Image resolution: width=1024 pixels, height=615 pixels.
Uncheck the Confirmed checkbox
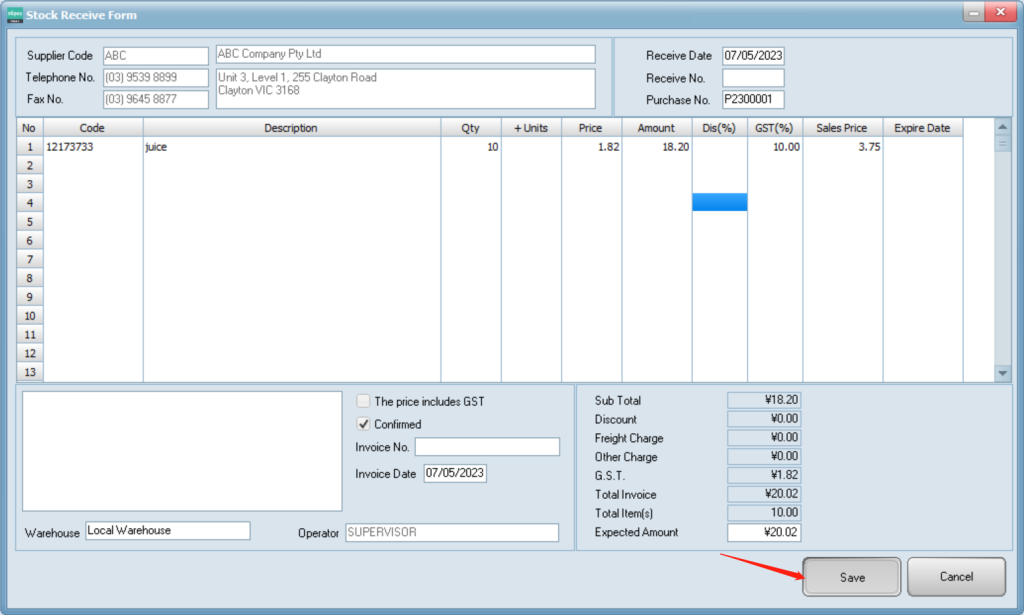(x=364, y=424)
